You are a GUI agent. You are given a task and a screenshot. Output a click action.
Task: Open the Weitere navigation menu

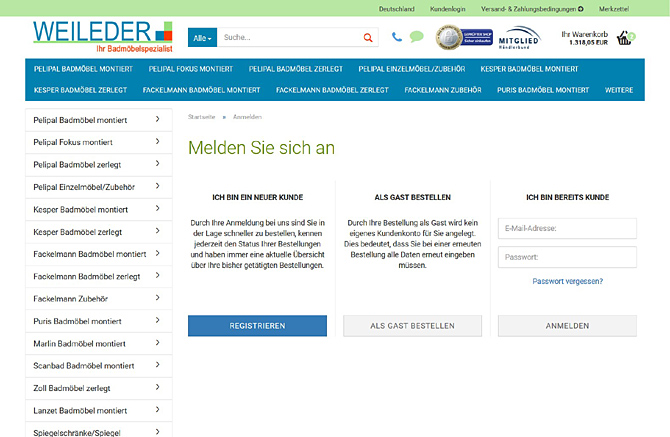pyautogui.click(x=619, y=90)
